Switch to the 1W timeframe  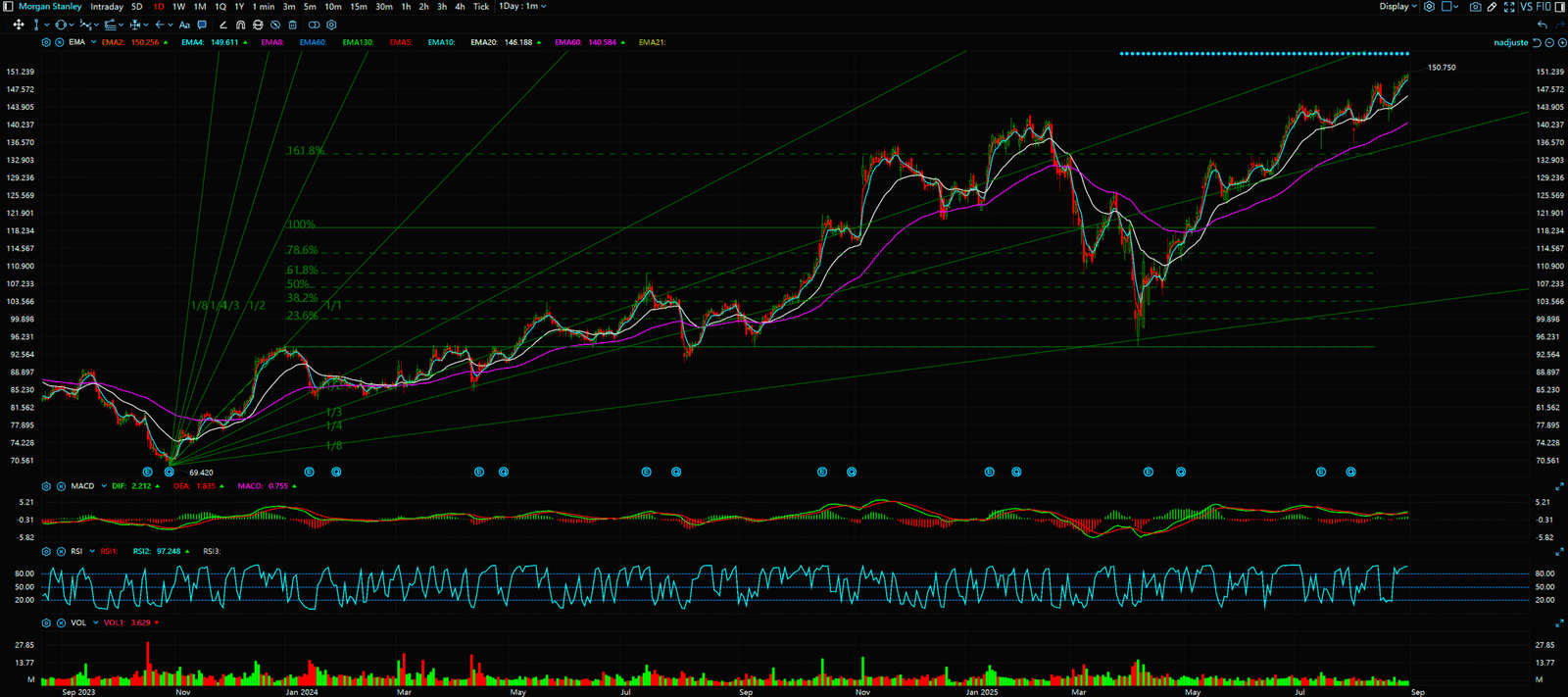point(178,7)
